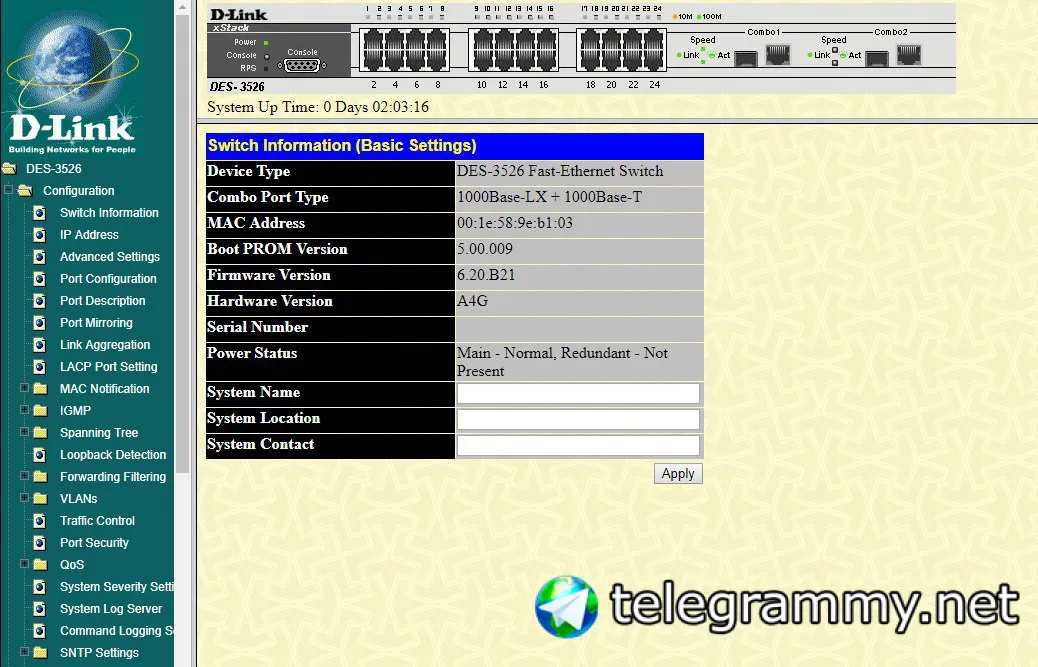
Task: Select the DES-3526 root tree label
Action: (54, 169)
